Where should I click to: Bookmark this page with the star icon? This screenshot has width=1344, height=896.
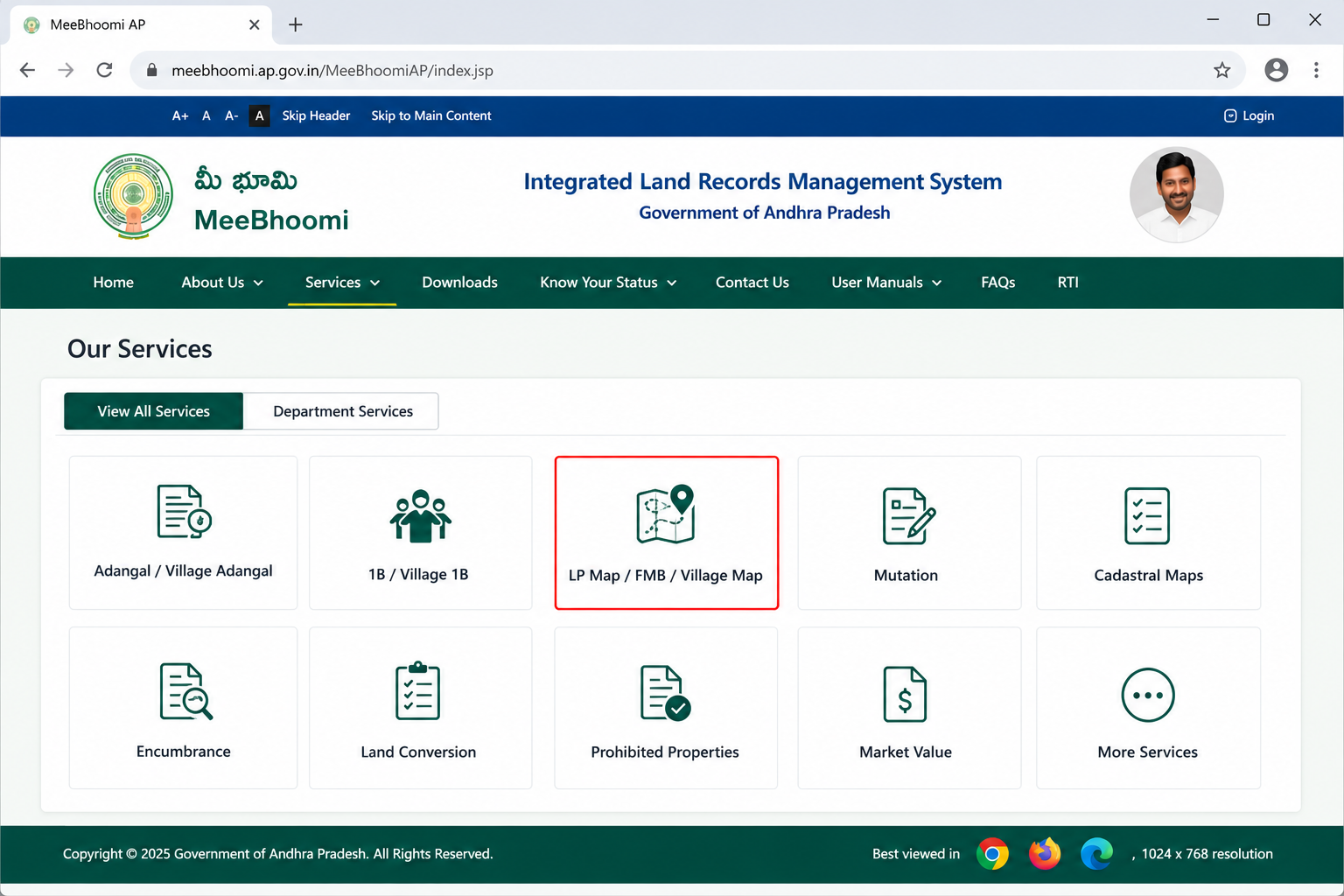click(1222, 70)
